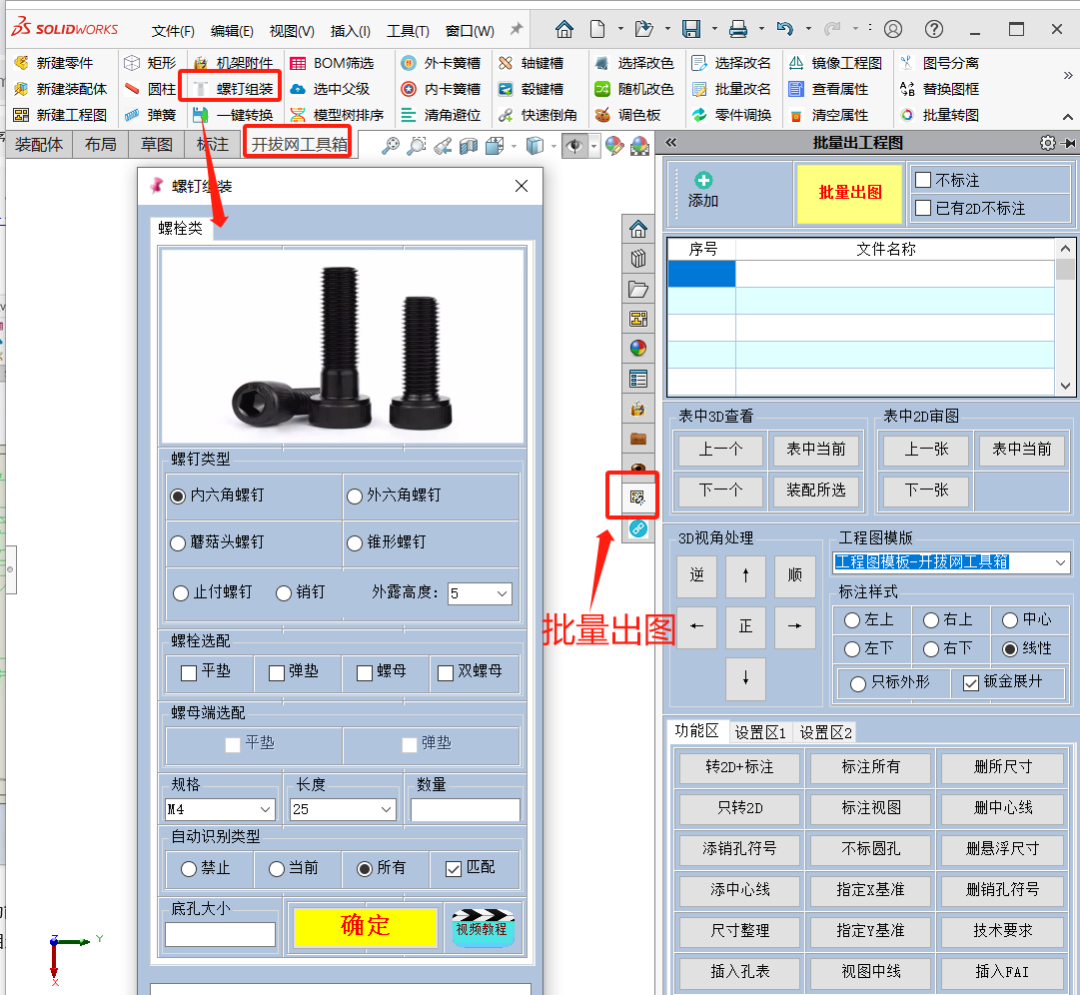Viewport: 1080px width, 995px height.
Task: Open the BOM筛选 filter tool
Action: (332, 63)
